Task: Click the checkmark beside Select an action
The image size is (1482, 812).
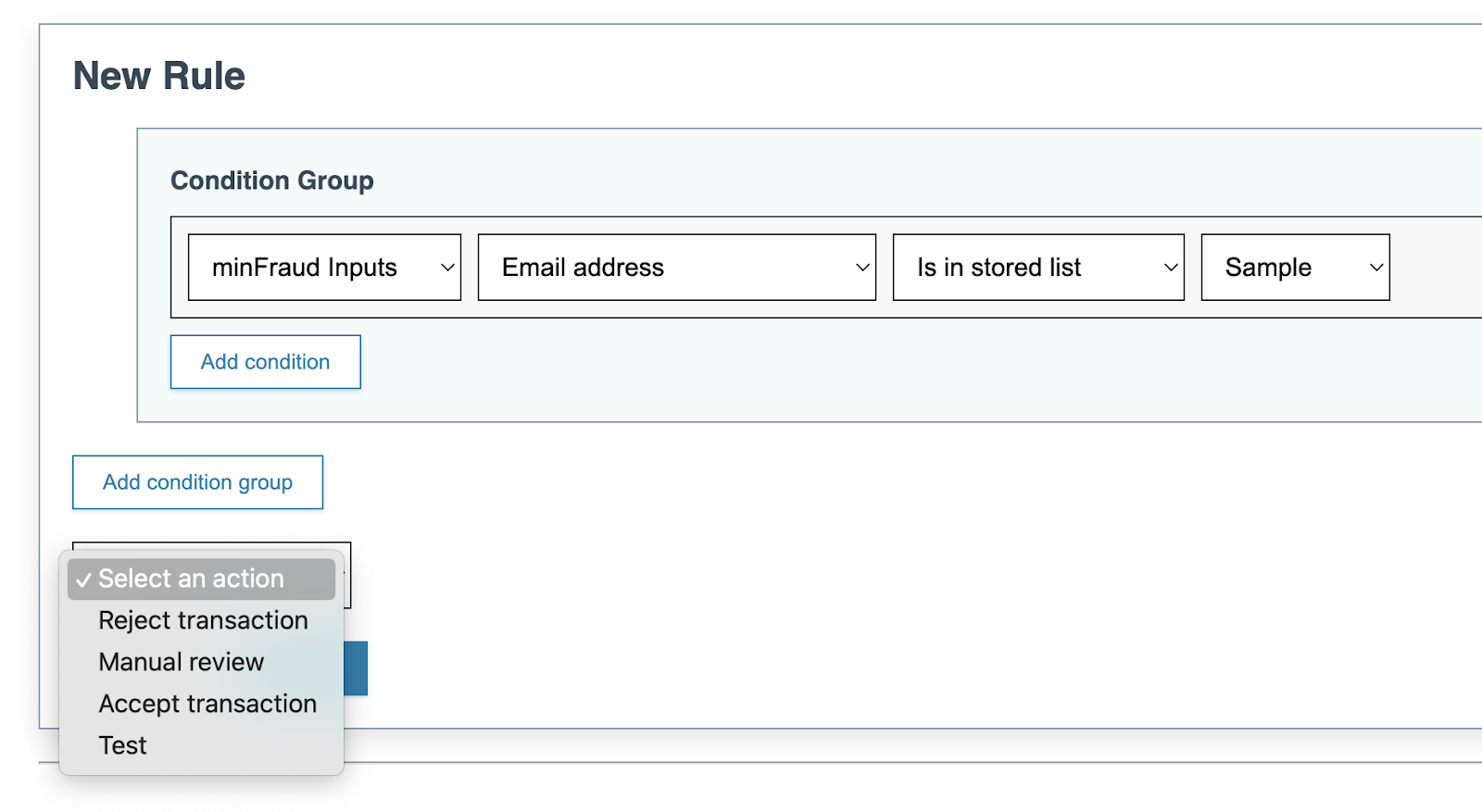Action: 83,580
